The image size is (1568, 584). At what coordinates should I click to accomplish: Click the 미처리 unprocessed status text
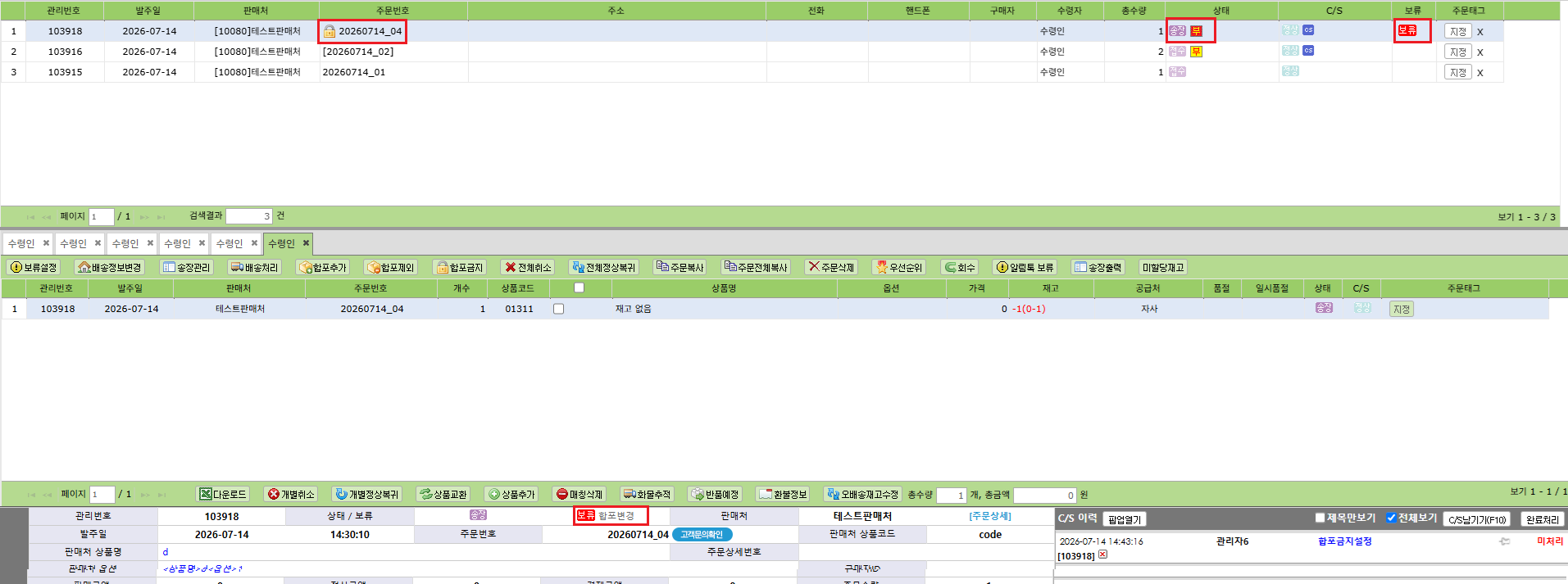coord(1550,541)
